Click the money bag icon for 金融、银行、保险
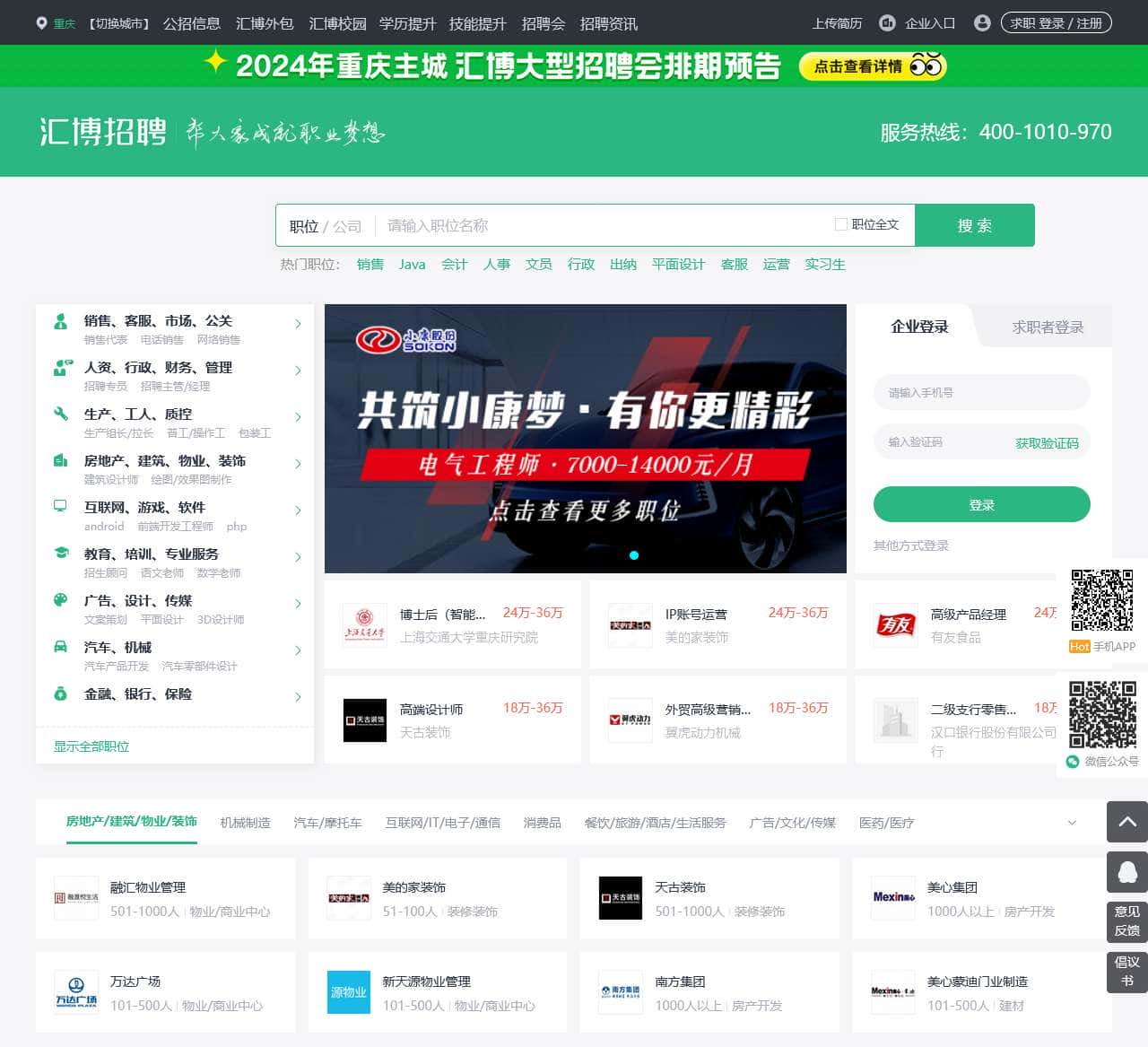Image resolution: width=1148 pixels, height=1047 pixels. point(60,694)
